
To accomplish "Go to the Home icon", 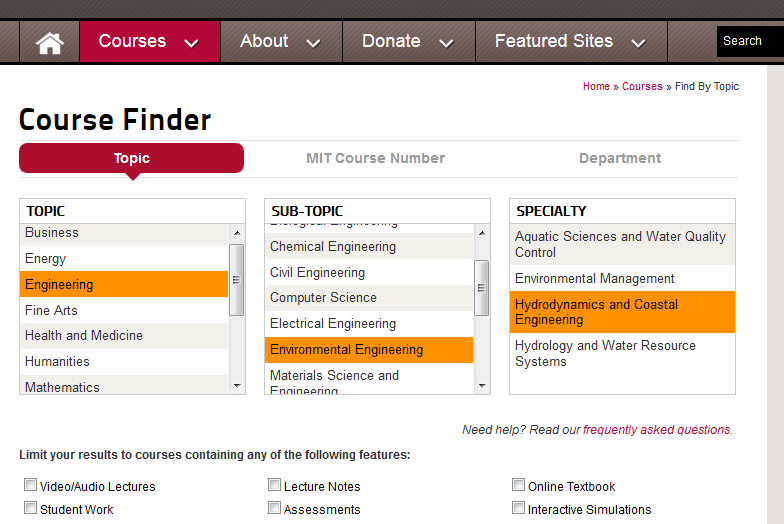I will [x=49, y=42].
